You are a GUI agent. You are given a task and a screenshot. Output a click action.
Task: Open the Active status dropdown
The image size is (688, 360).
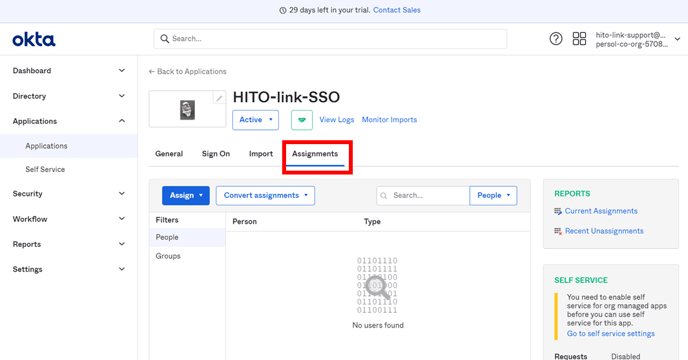pyautogui.click(x=255, y=120)
